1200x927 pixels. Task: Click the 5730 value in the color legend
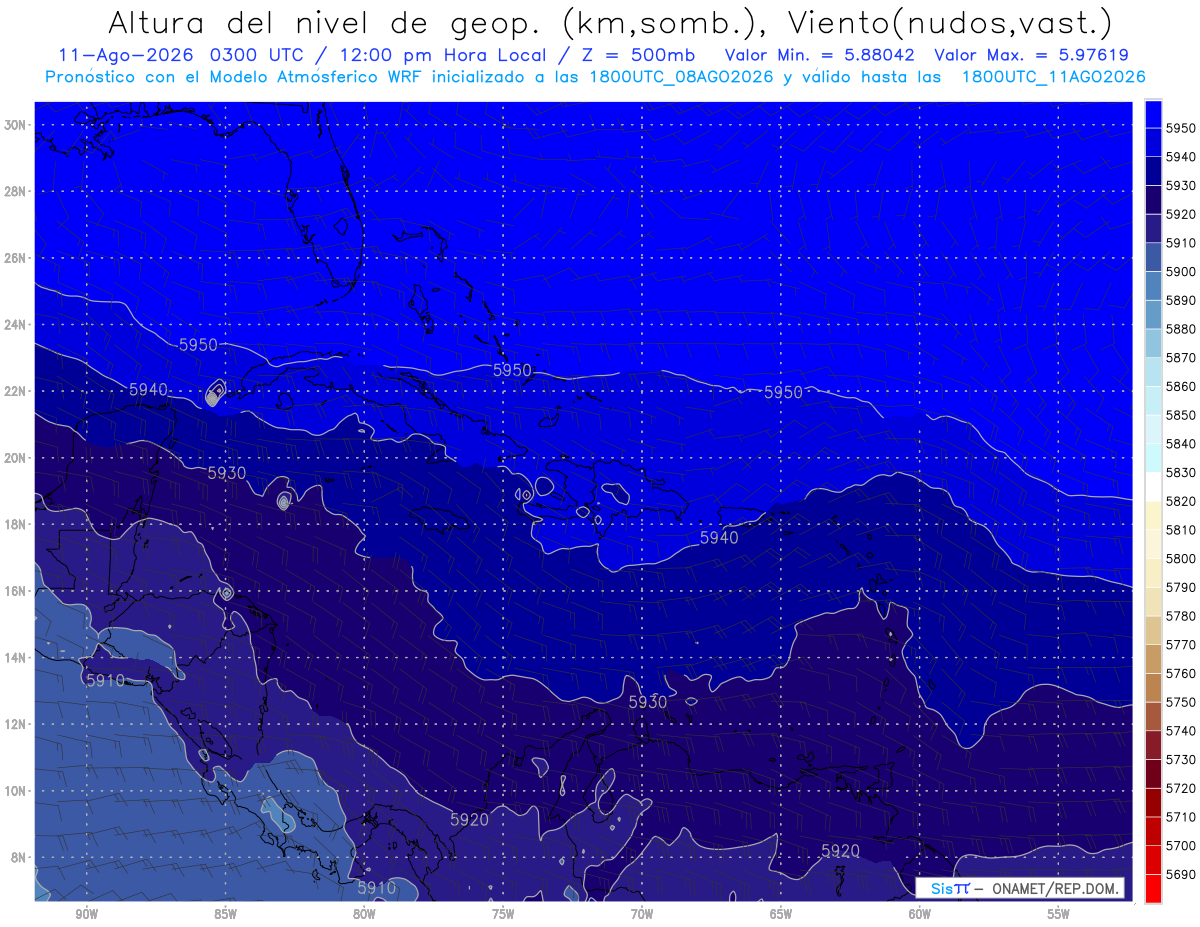click(1181, 759)
